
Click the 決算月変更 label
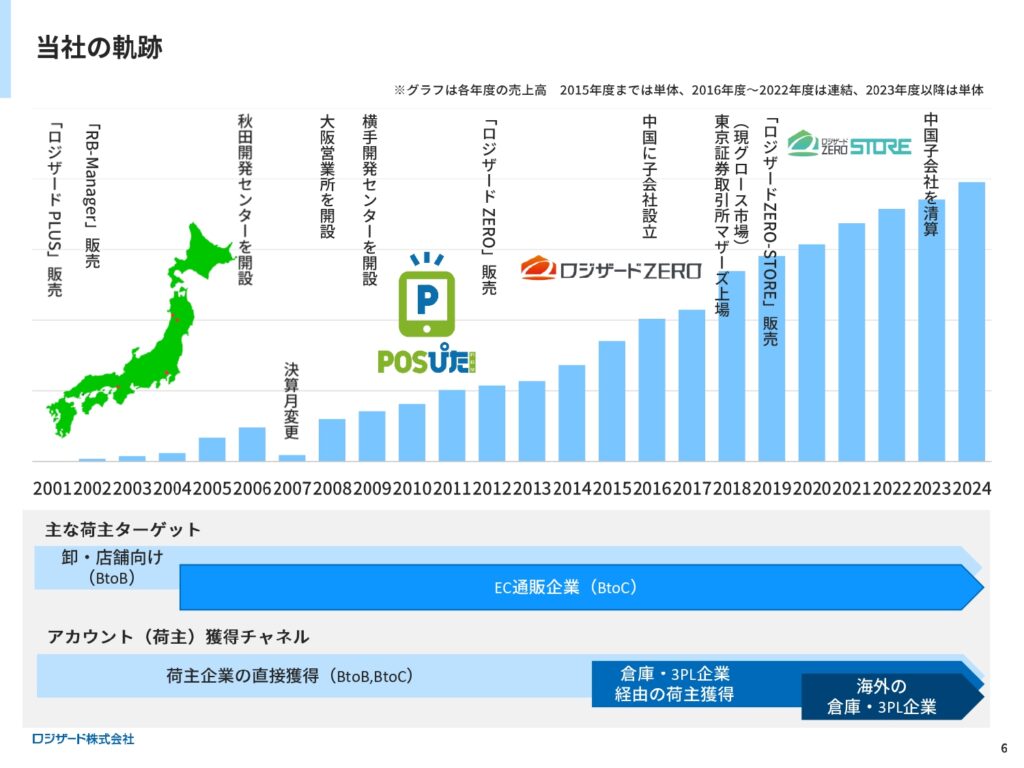[291, 400]
